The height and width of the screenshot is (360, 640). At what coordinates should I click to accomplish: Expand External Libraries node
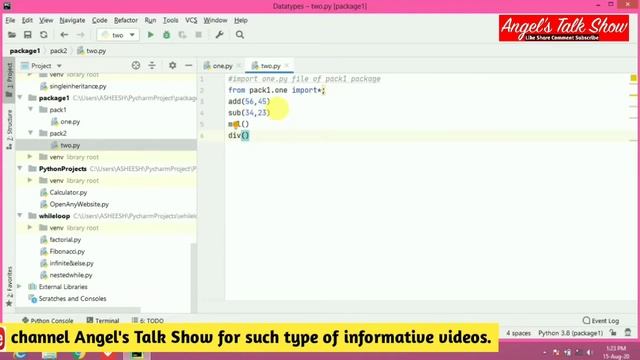tap(20, 287)
